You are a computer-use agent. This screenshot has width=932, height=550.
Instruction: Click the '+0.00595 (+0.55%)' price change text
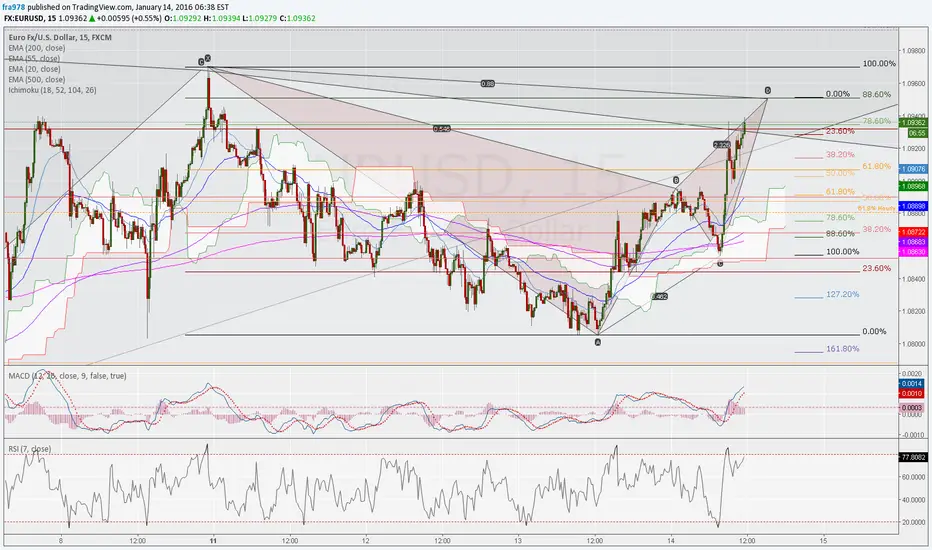128,18
